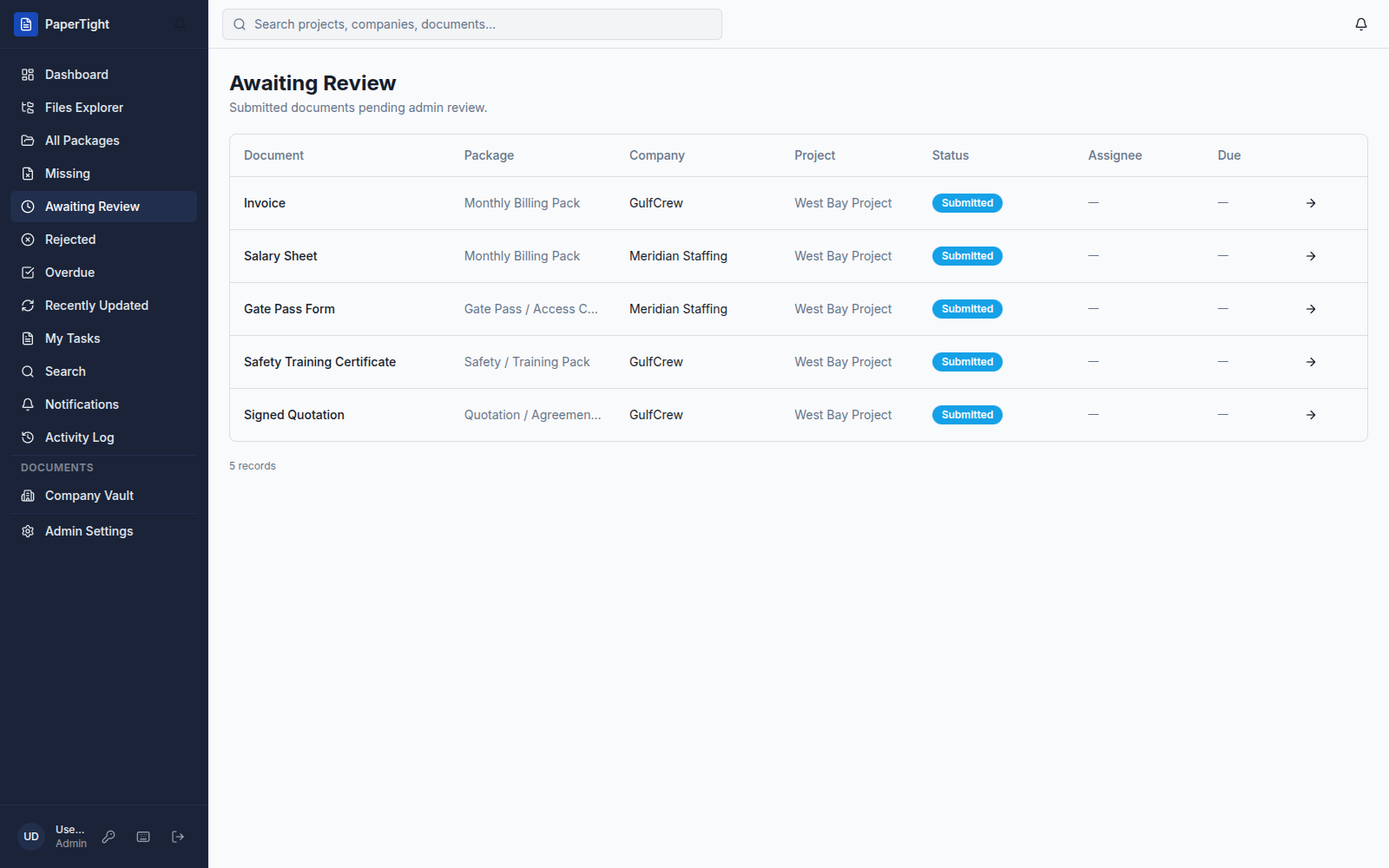Click the log out icon
Viewport: 1389px width, 868px height.
point(178,837)
